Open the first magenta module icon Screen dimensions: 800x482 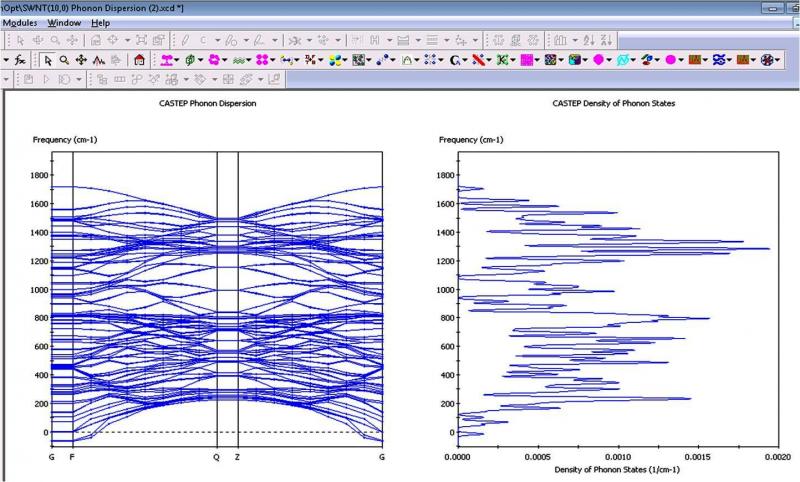(x=166, y=60)
